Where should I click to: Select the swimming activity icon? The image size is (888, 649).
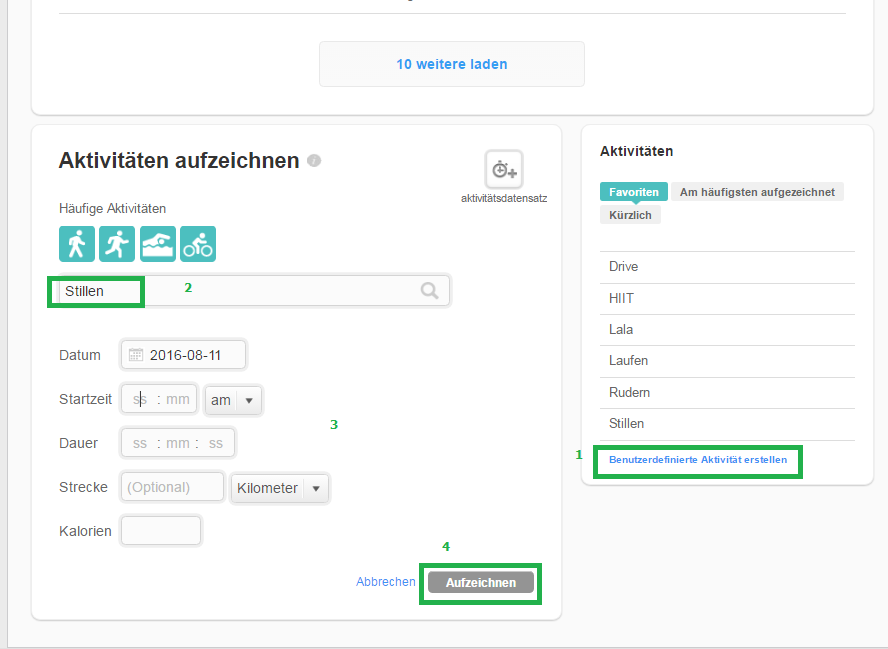(158, 243)
